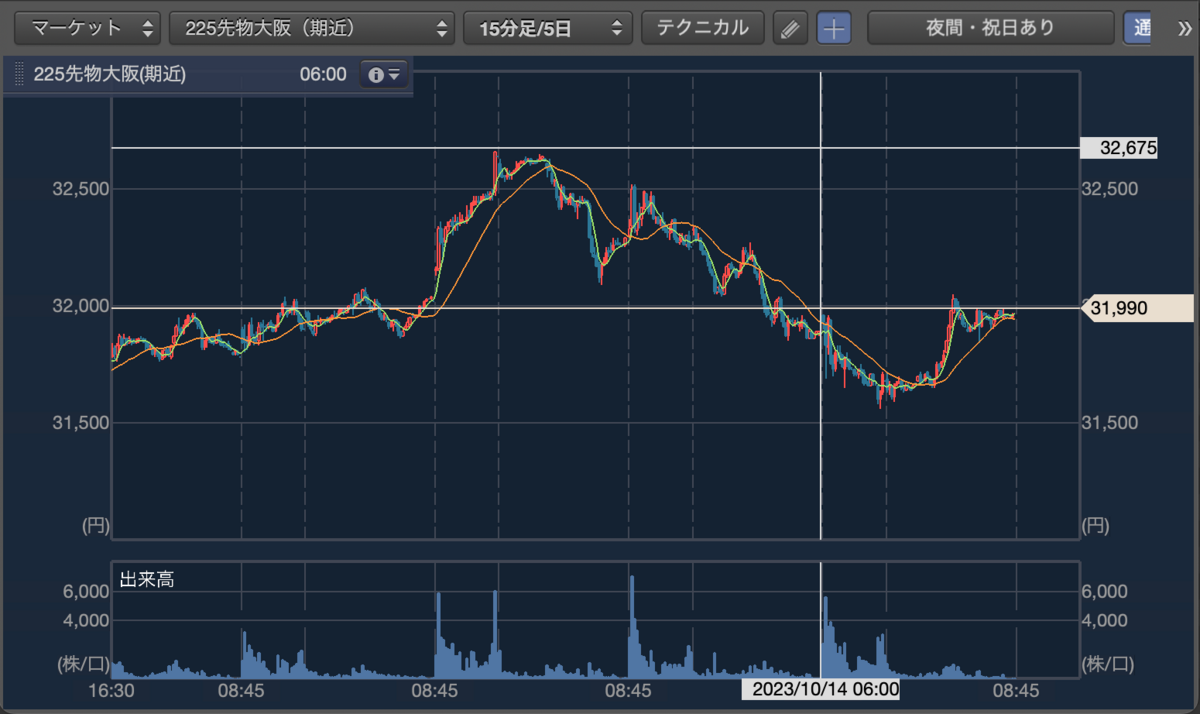Click the 出来高 volume panel label
1200x714 pixels.
tap(147, 579)
